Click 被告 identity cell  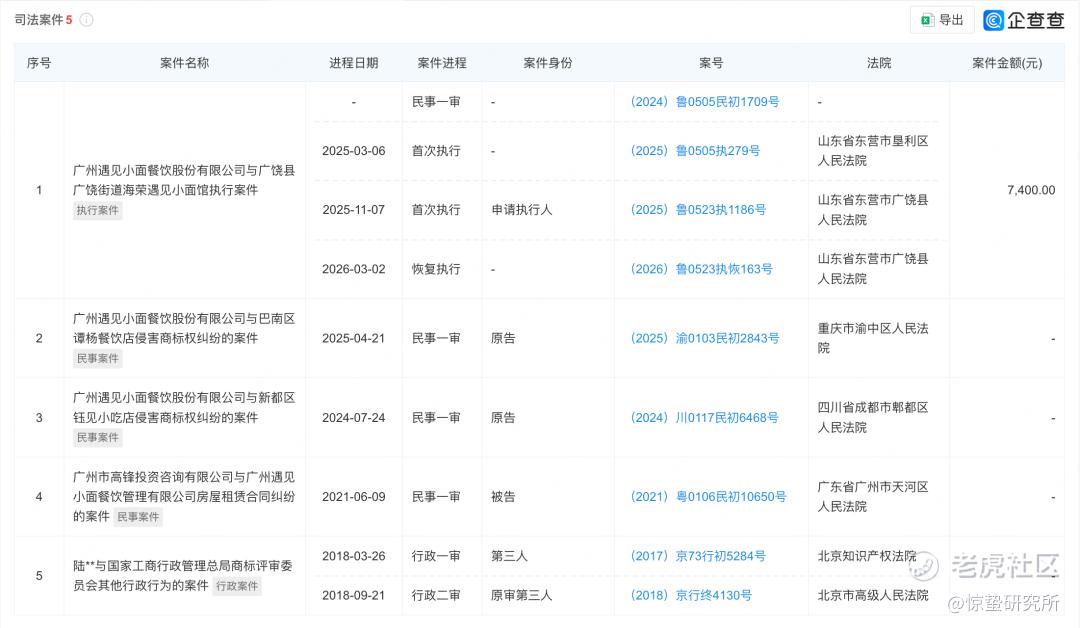tap(503, 496)
